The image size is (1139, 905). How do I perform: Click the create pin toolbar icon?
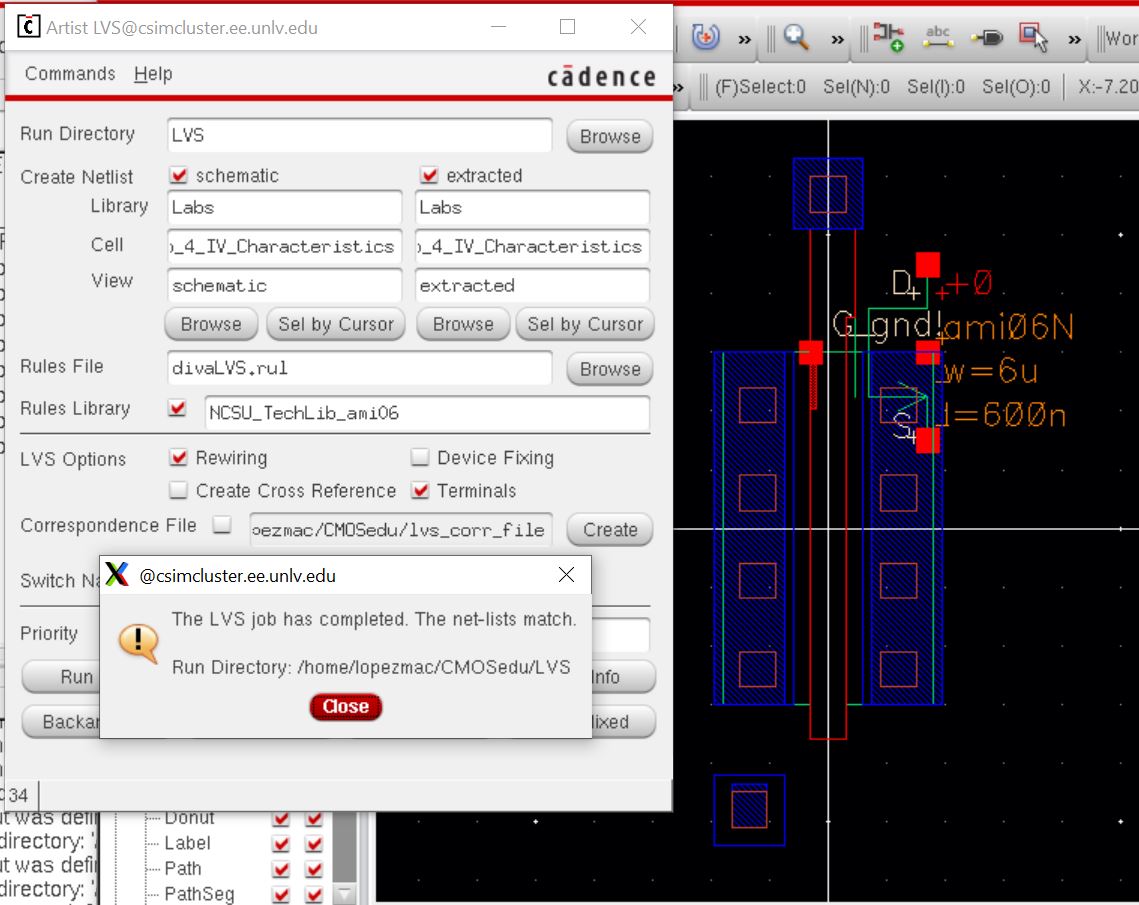[x=988, y=38]
